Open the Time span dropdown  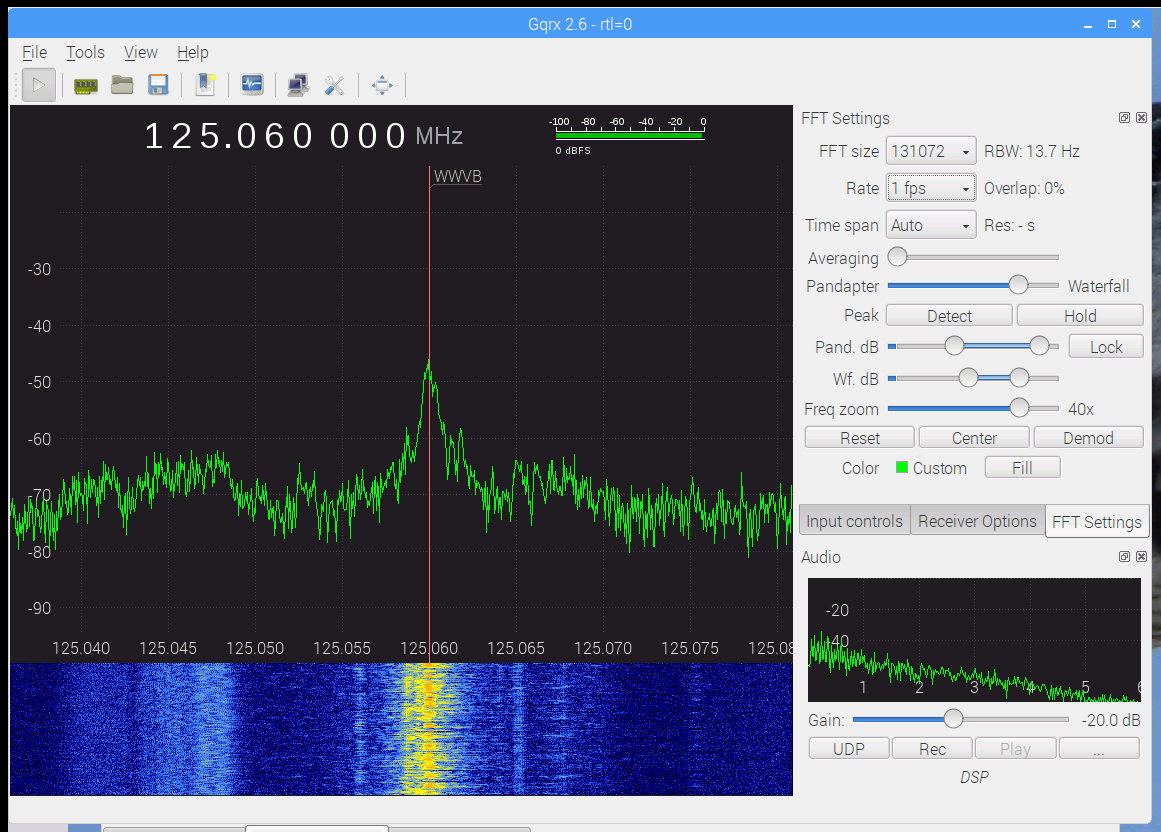pos(931,226)
